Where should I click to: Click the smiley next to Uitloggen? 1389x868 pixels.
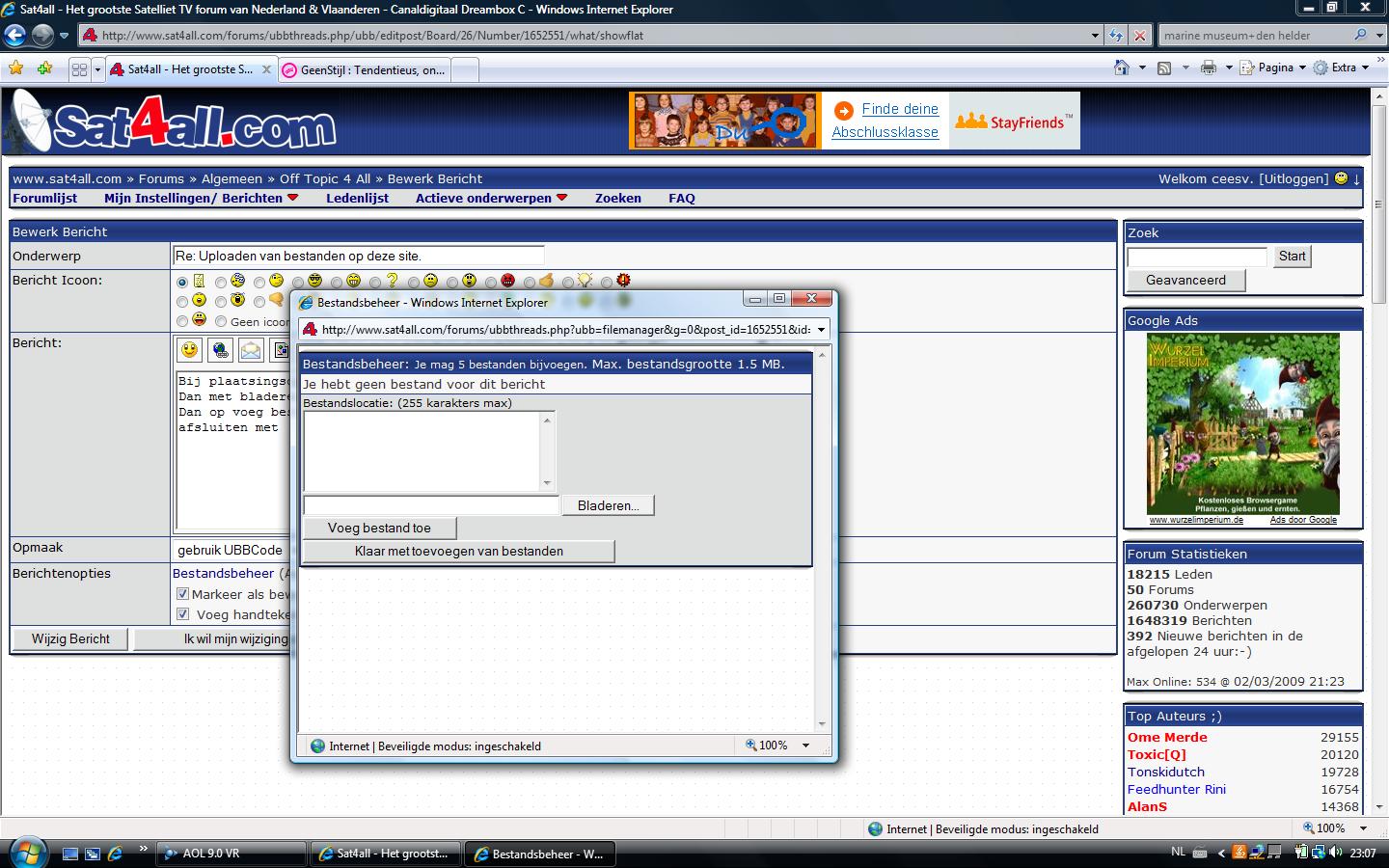tap(1341, 178)
